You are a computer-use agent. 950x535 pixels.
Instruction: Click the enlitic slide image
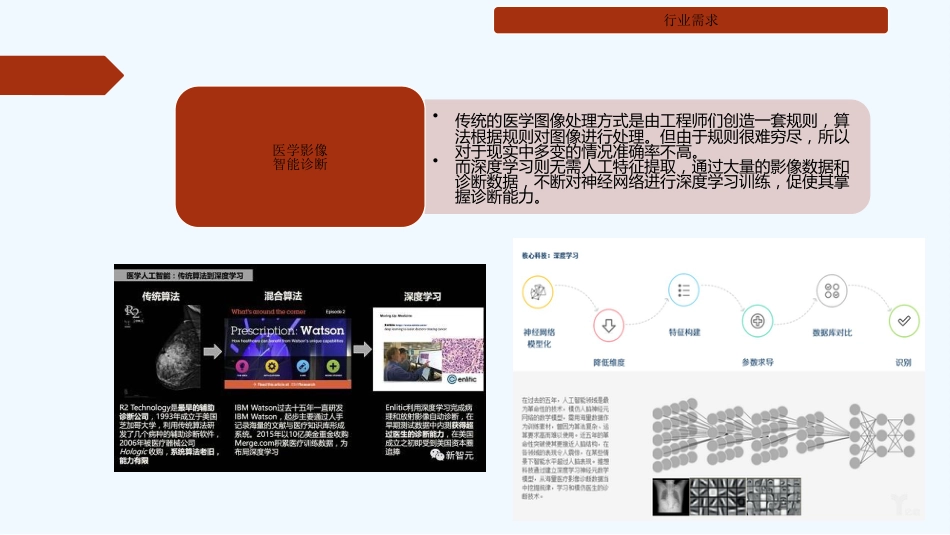(x=428, y=349)
